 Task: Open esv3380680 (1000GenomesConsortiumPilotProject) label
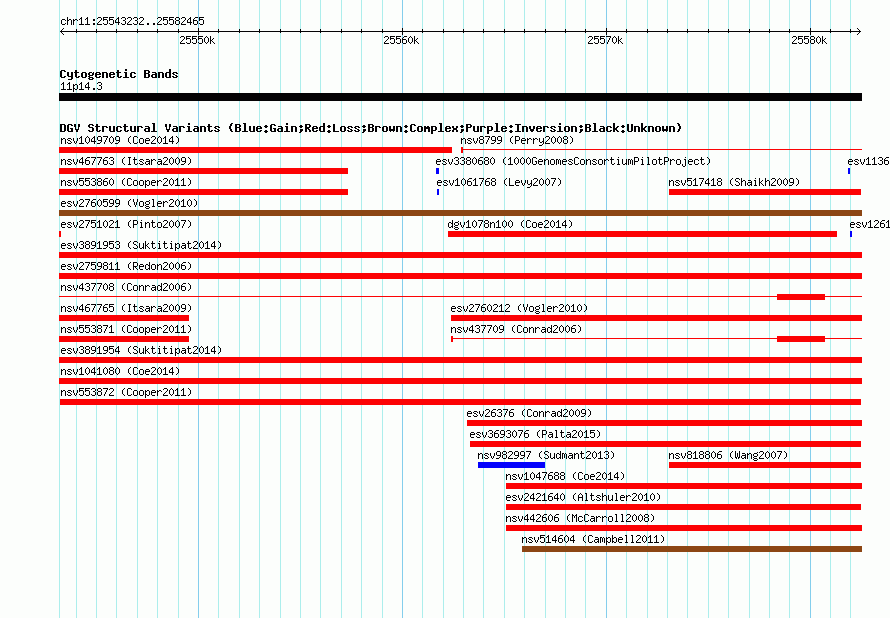click(573, 161)
